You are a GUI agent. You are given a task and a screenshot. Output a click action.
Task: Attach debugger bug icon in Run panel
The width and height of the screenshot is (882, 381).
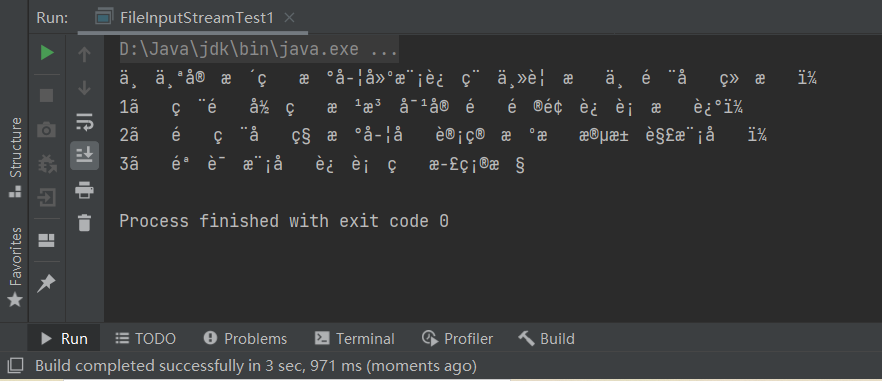click(47, 164)
